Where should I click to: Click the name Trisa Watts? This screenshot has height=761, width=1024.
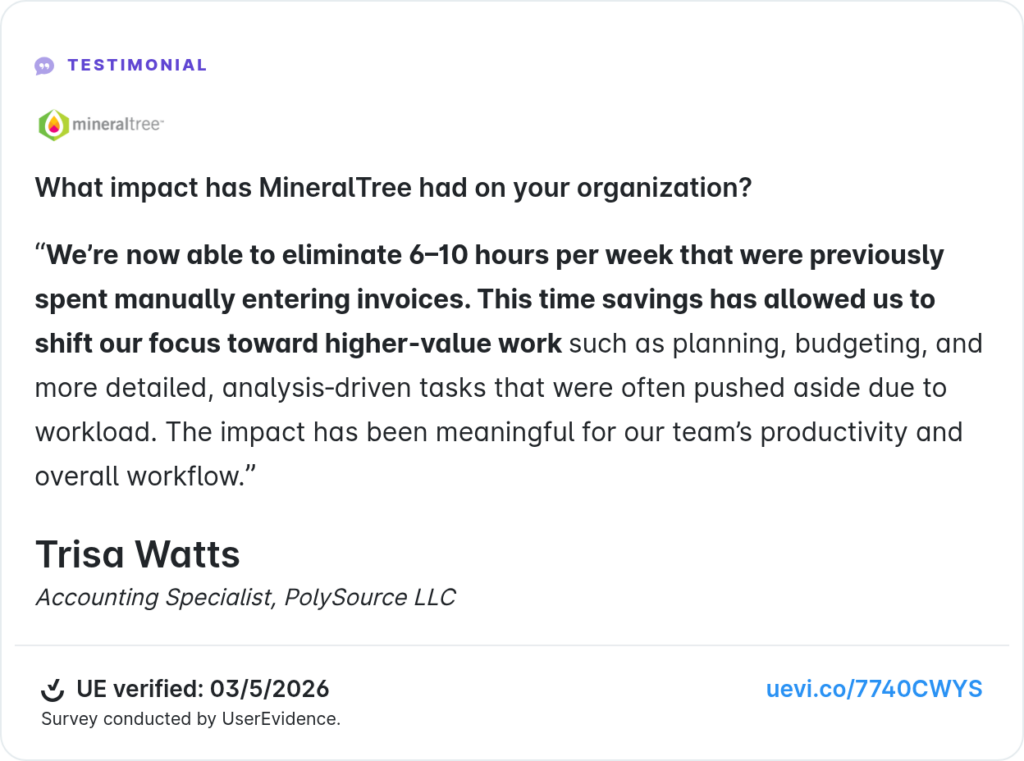pyautogui.click(x=137, y=555)
